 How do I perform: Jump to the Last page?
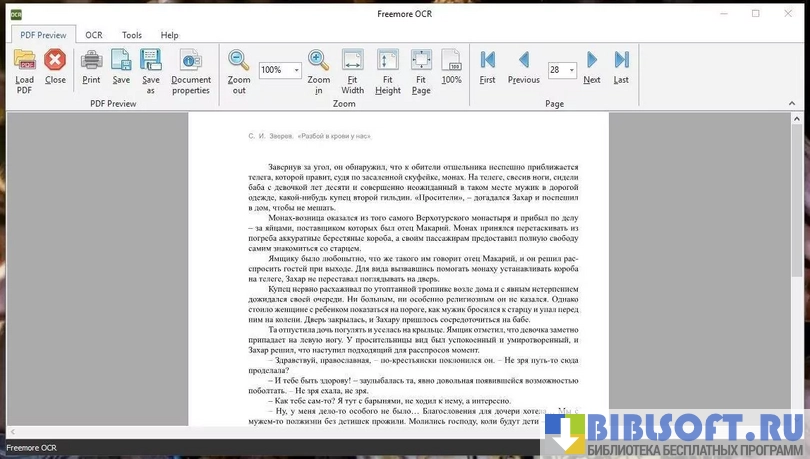point(621,66)
